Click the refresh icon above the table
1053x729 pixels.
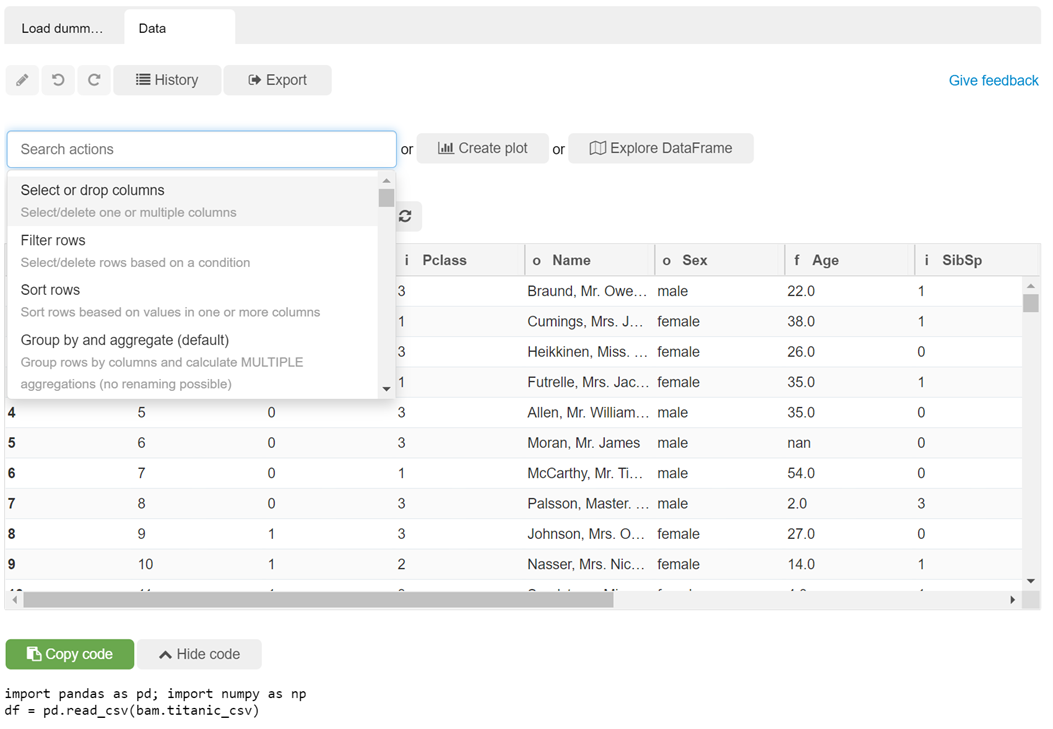pyautogui.click(x=405, y=216)
